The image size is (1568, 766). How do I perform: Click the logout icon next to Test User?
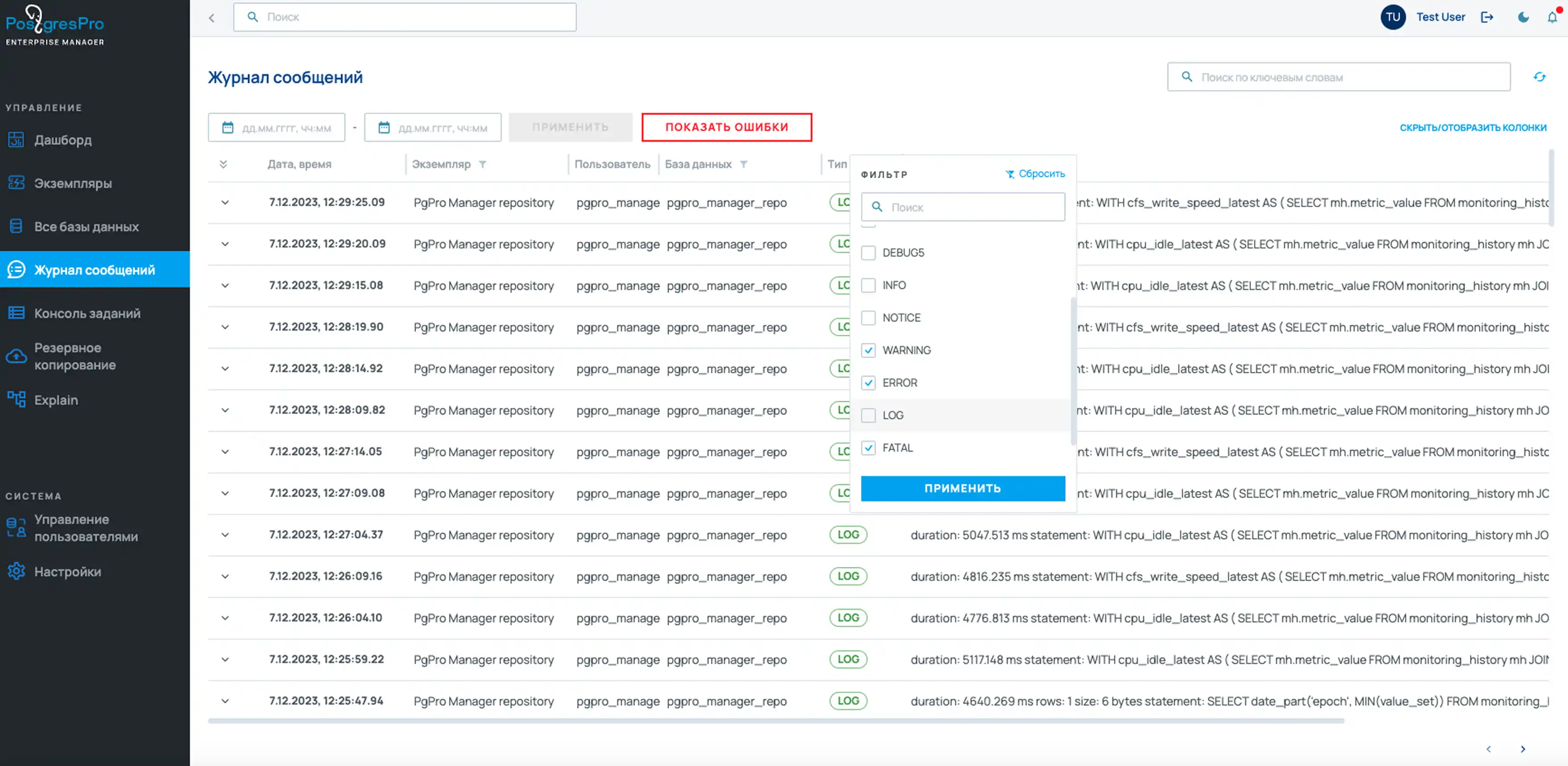(1487, 17)
